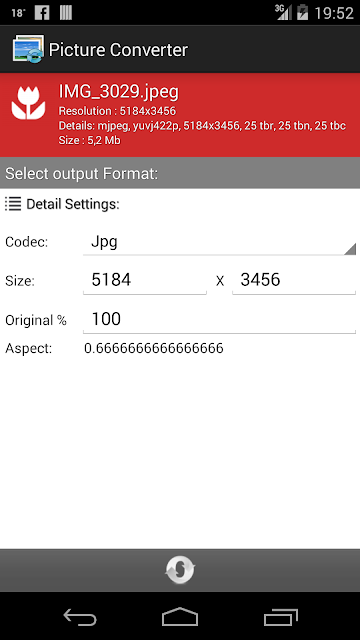Viewport: 360px width, 640px height.
Task: Open recent apps from navigation bar
Action: click(280, 616)
